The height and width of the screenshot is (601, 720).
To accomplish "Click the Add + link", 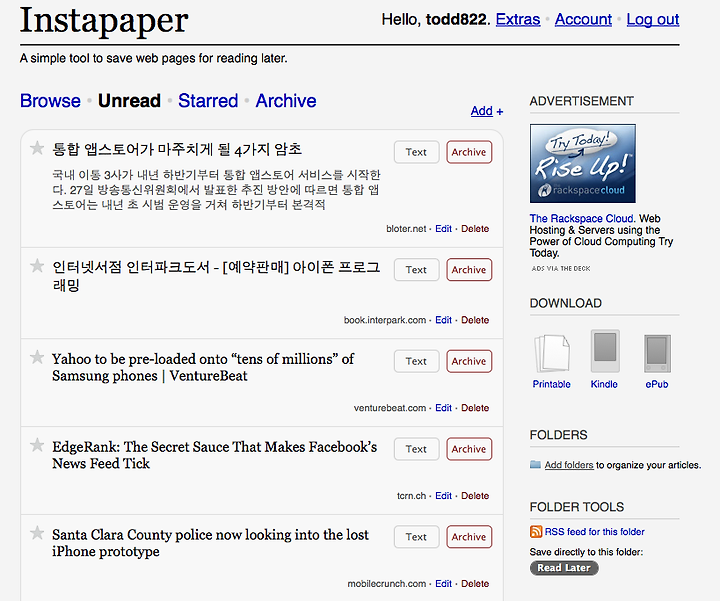I will point(487,111).
